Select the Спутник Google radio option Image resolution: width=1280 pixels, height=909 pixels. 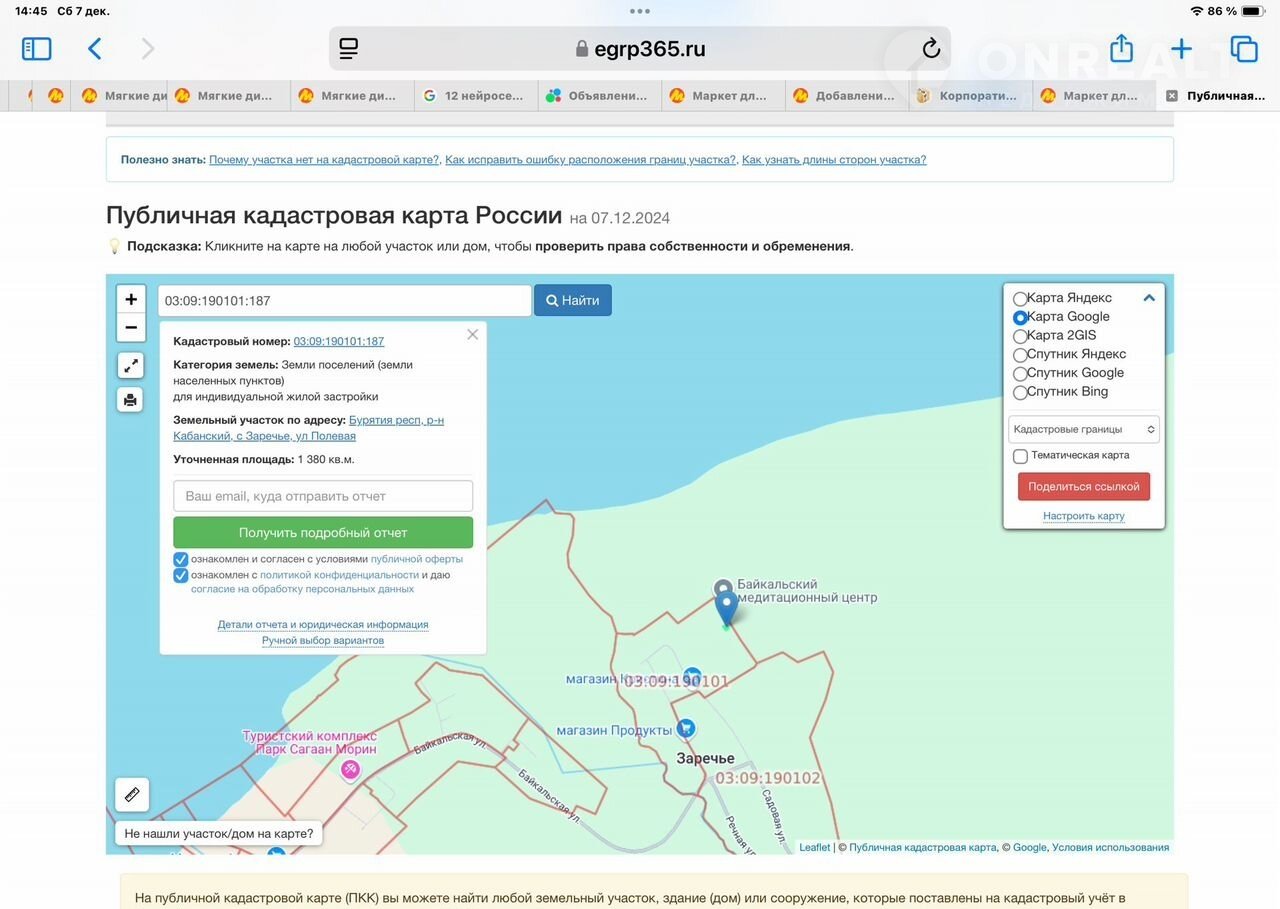tap(1020, 374)
